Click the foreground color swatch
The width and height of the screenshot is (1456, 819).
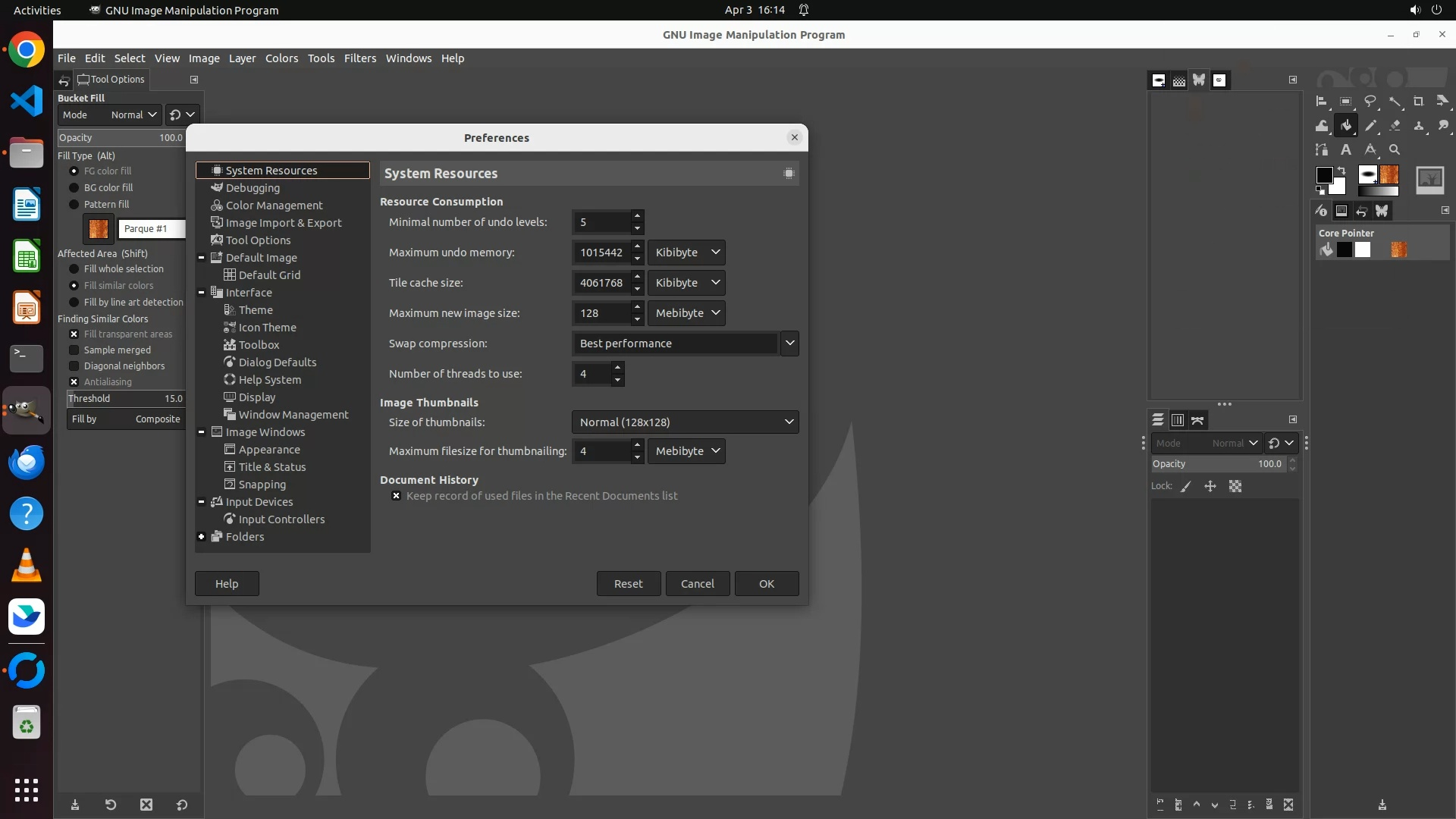(1324, 175)
